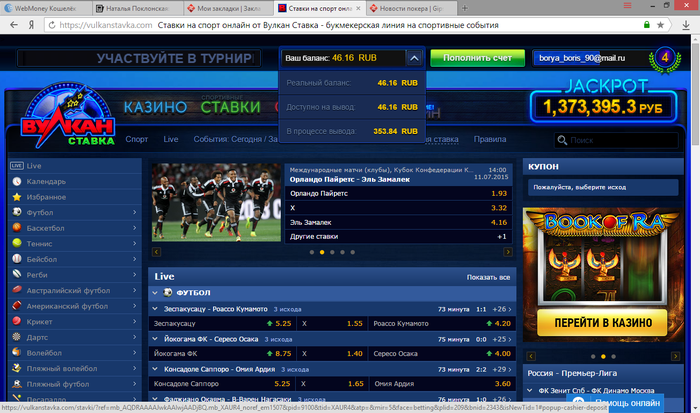Select the Волейбол sport in sidebar
The width and height of the screenshot is (700, 413).
(75, 353)
